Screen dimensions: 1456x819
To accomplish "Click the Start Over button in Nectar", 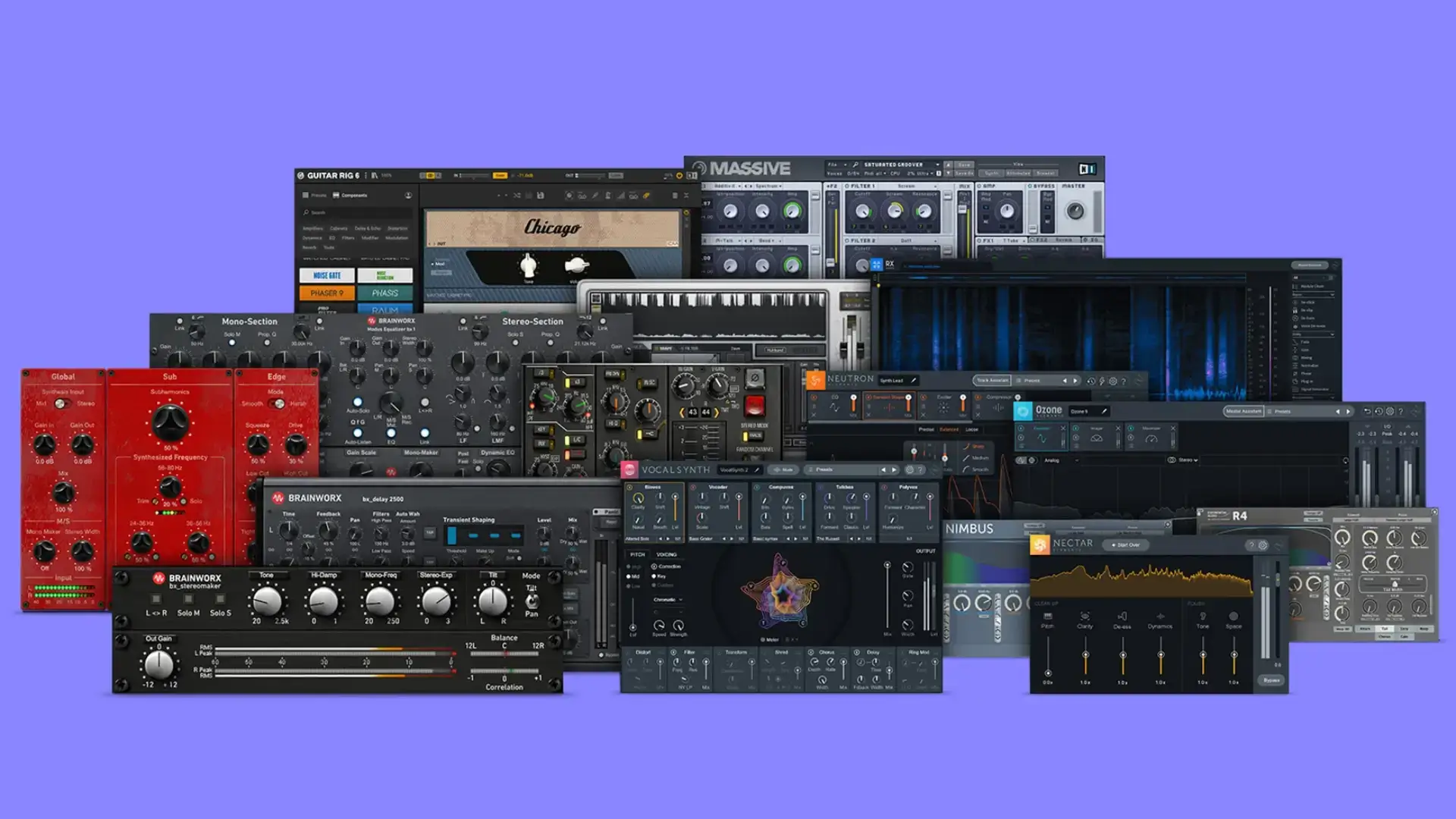I will click(x=1125, y=544).
